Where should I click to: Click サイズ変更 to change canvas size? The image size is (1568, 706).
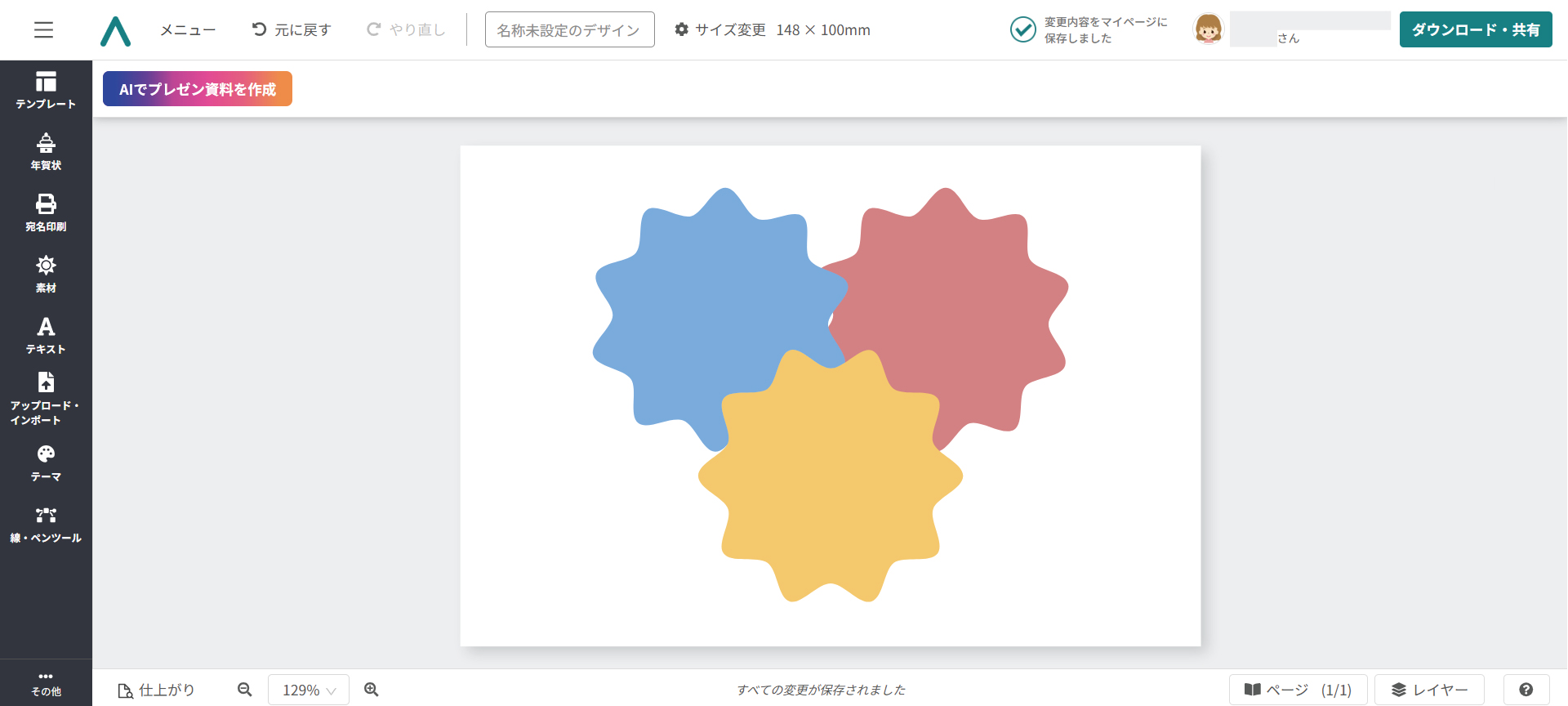720,30
